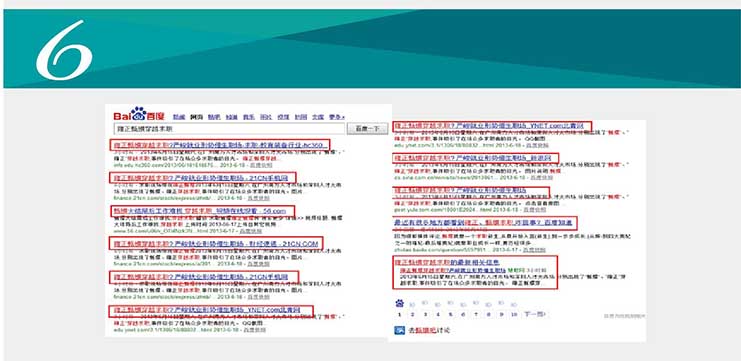Go to results page 10
The width and height of the screenshot is (741, 361).
click(514, 314)
